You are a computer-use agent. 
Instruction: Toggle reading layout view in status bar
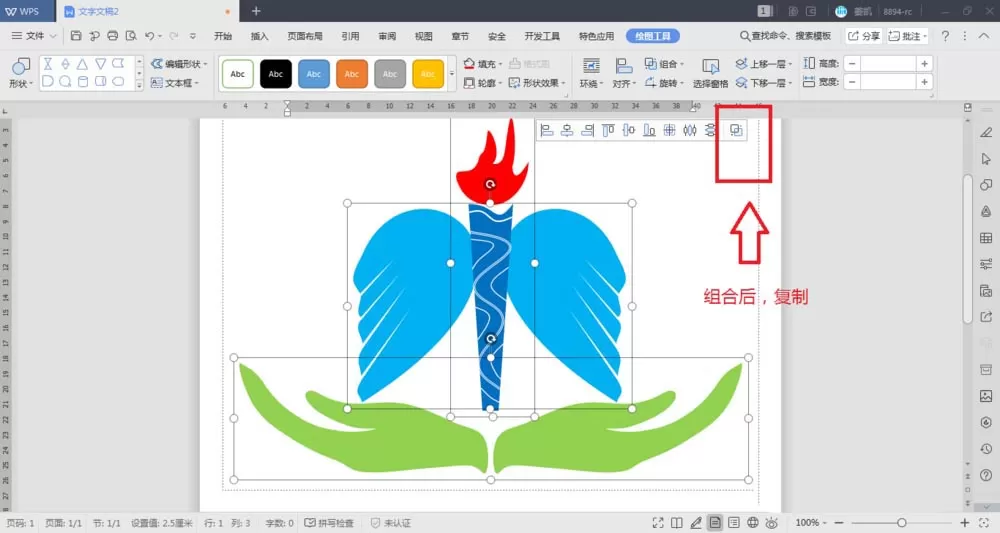[677, 523]
